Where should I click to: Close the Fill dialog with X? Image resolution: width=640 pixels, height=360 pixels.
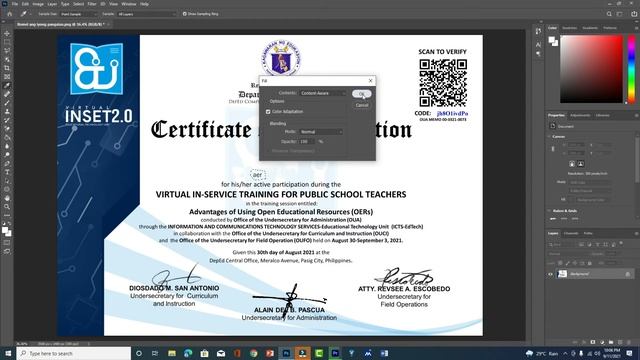click(x=371, y=81)
